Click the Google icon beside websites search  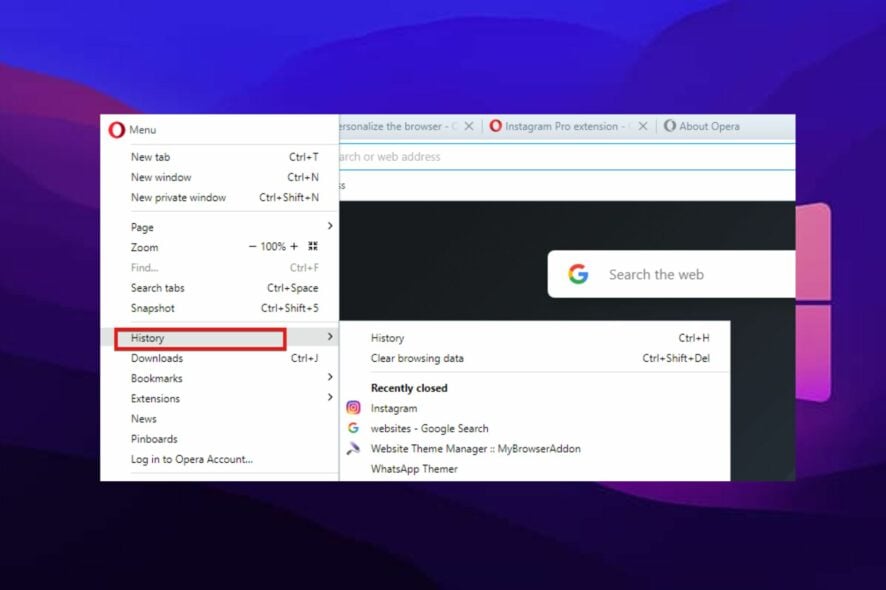353,428
